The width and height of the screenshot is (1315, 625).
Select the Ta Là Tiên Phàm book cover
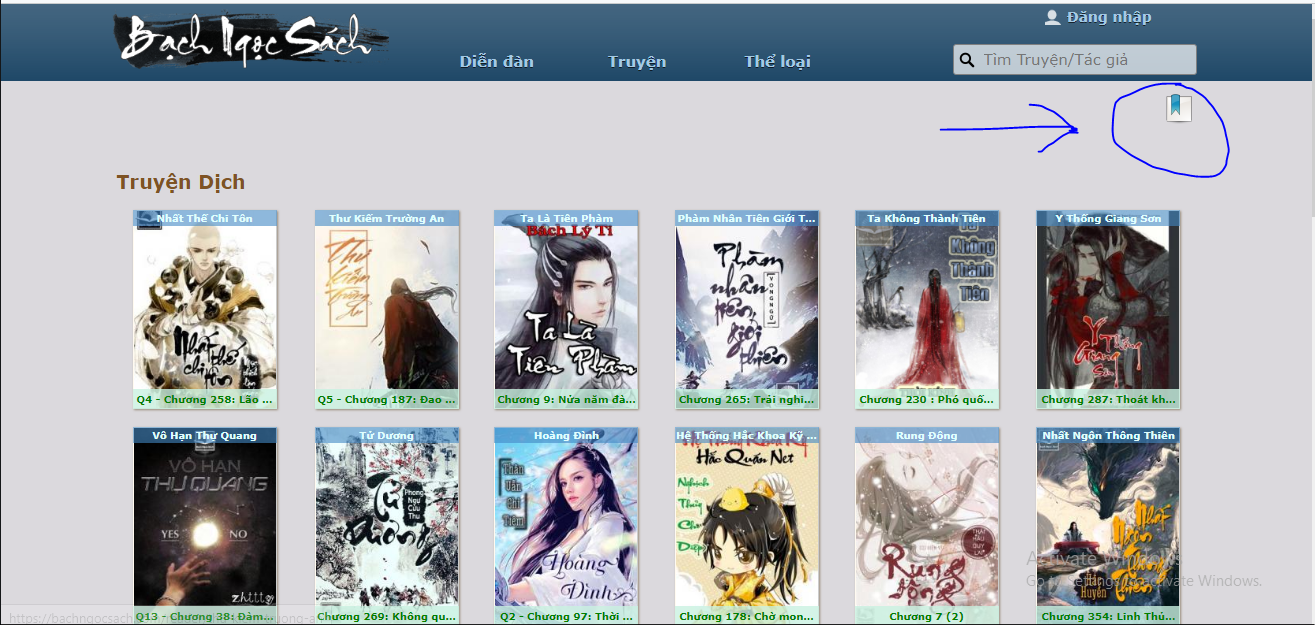click(566, 308)
